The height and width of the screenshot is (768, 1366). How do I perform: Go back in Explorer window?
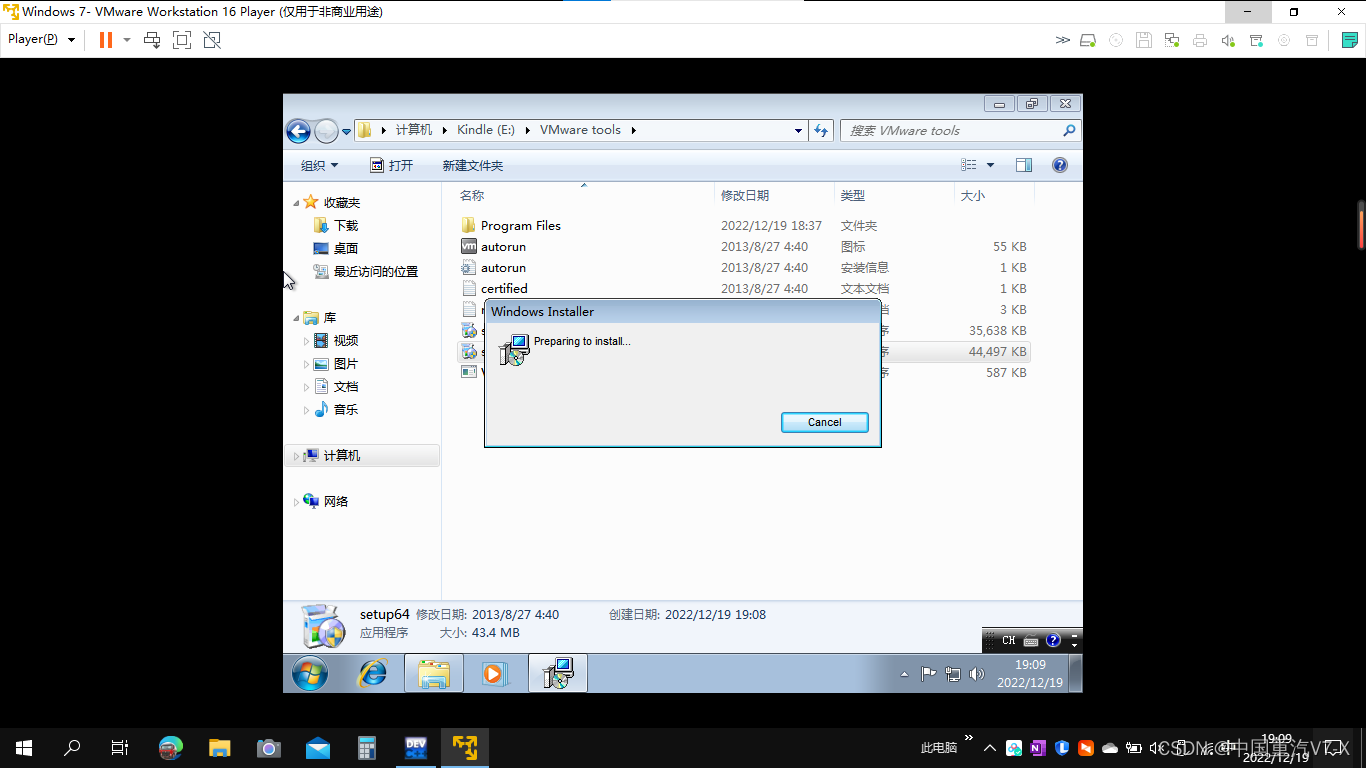[298, 131]
